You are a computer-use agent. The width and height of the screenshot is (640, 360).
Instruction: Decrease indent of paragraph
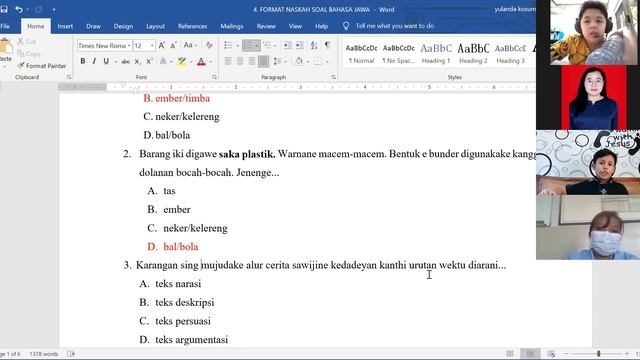pyautogui.click(x=287, y=45)
